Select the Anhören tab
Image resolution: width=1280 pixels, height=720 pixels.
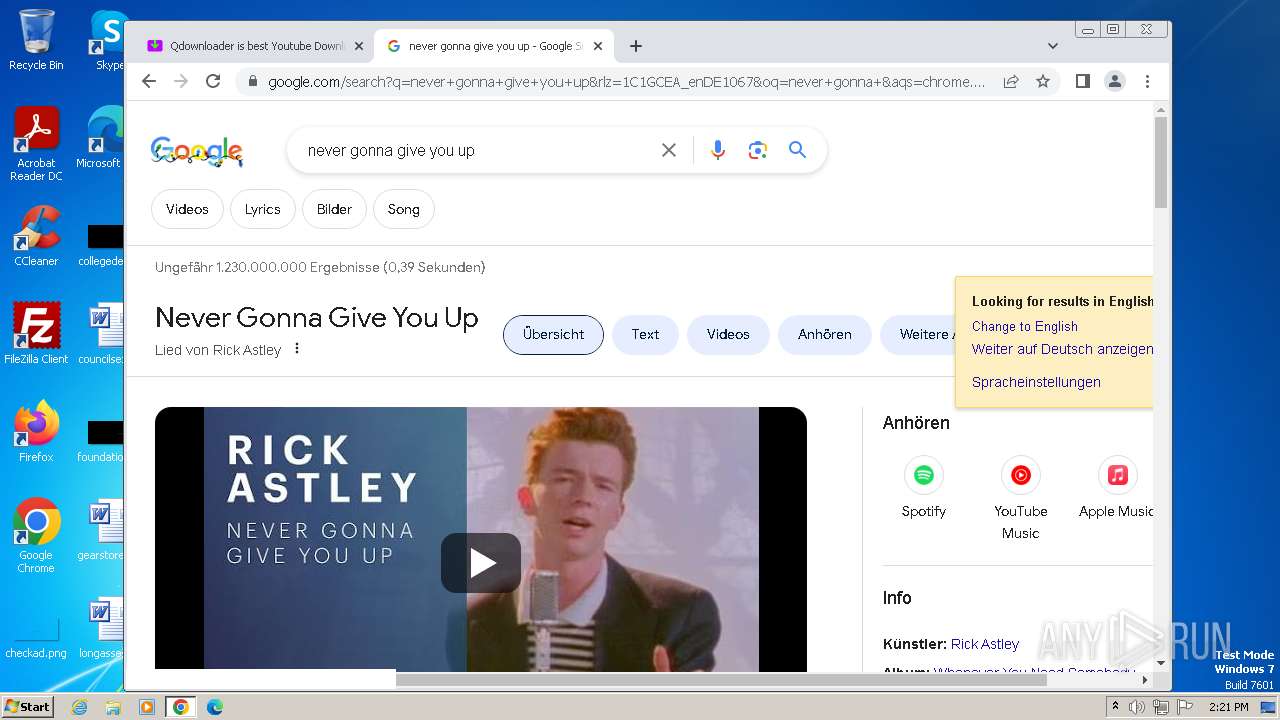825,335
